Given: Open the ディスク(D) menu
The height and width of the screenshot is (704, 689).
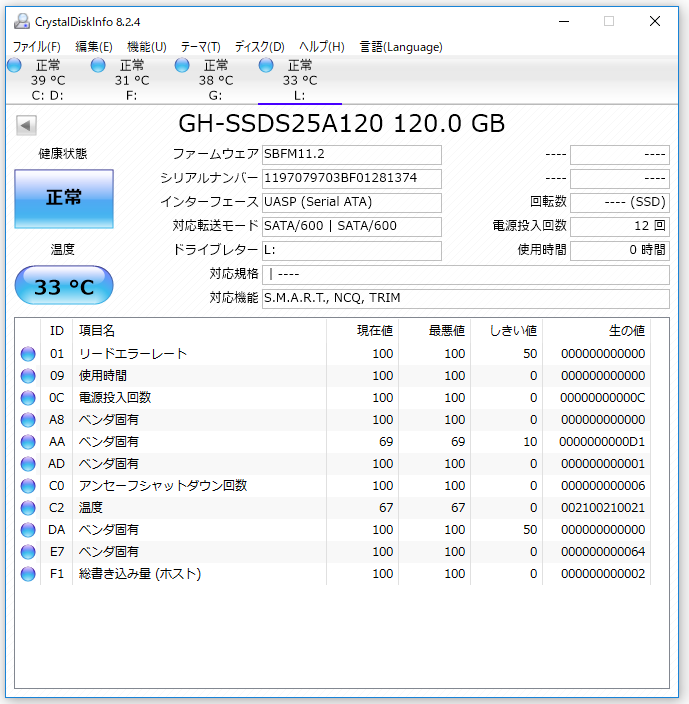Looking at the screenshot, I should [x=259, y=47].
